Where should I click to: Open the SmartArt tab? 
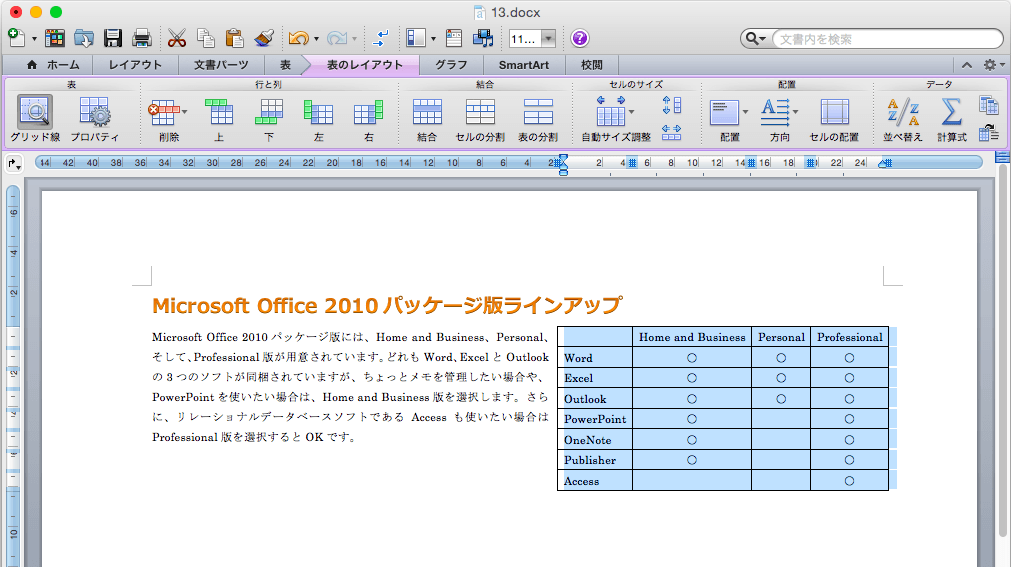(524, 65)
